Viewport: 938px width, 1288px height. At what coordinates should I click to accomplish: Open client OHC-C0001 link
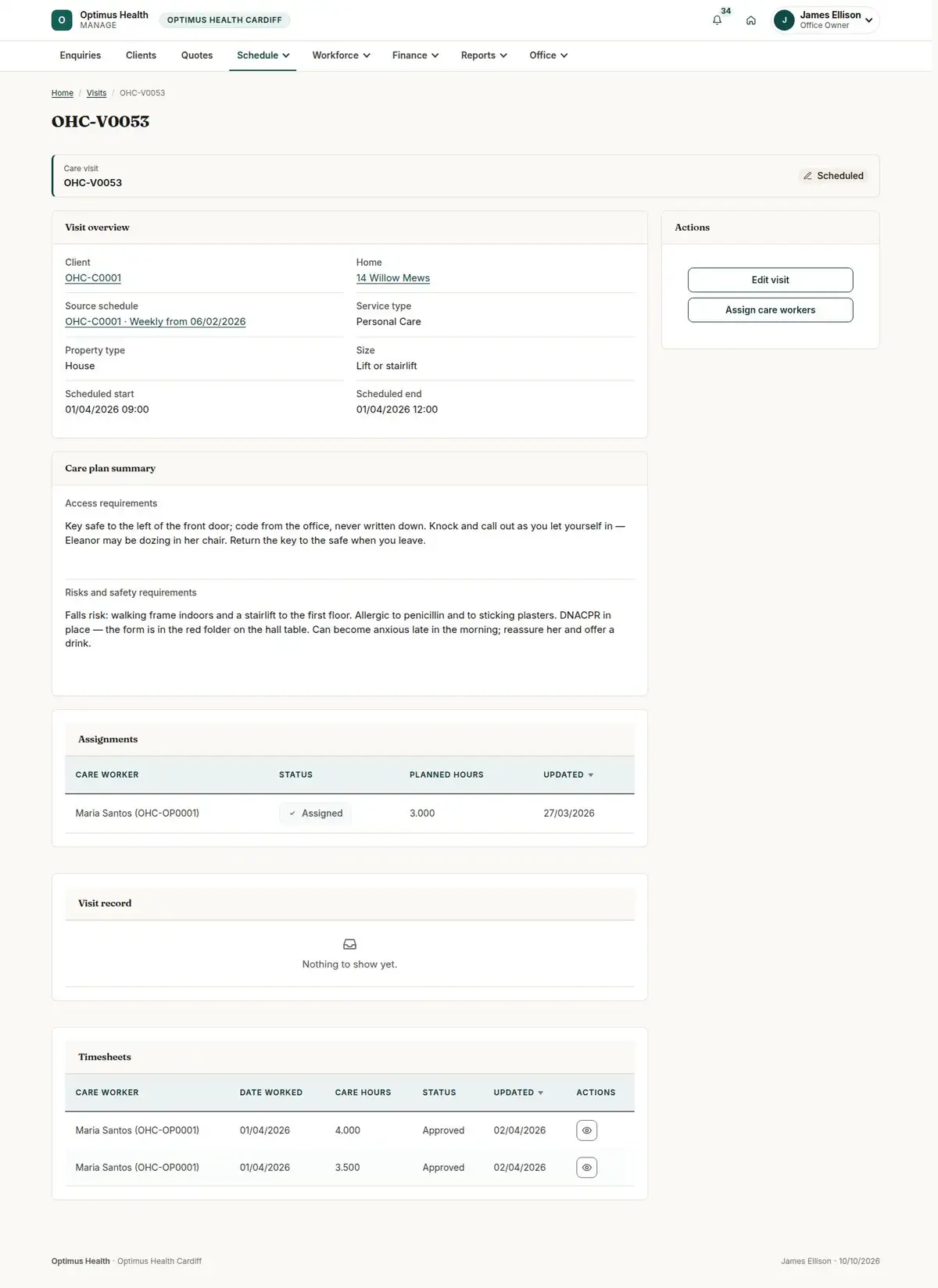tap(93, 278)
